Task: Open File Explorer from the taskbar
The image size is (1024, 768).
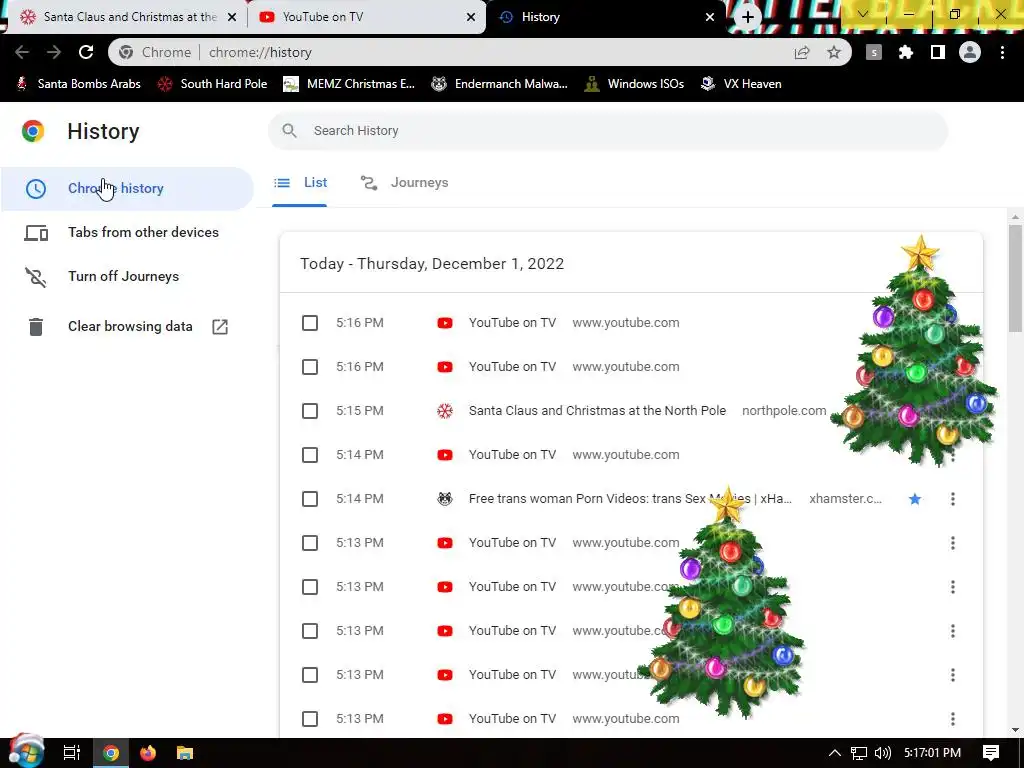Action: [x=185, y=753]
